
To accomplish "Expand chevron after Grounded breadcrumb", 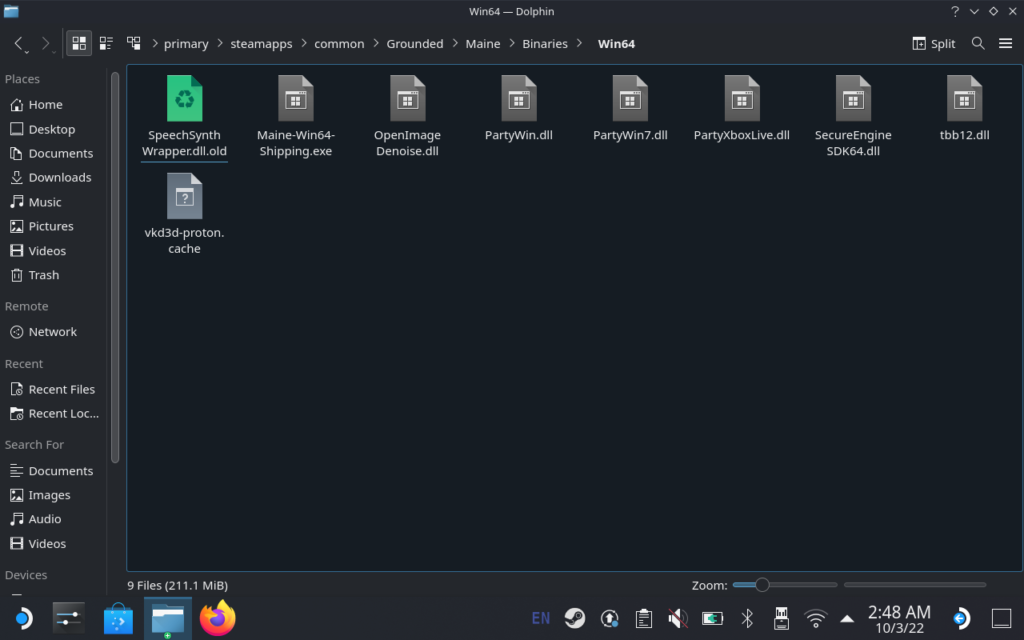I will tap(455, 44).
